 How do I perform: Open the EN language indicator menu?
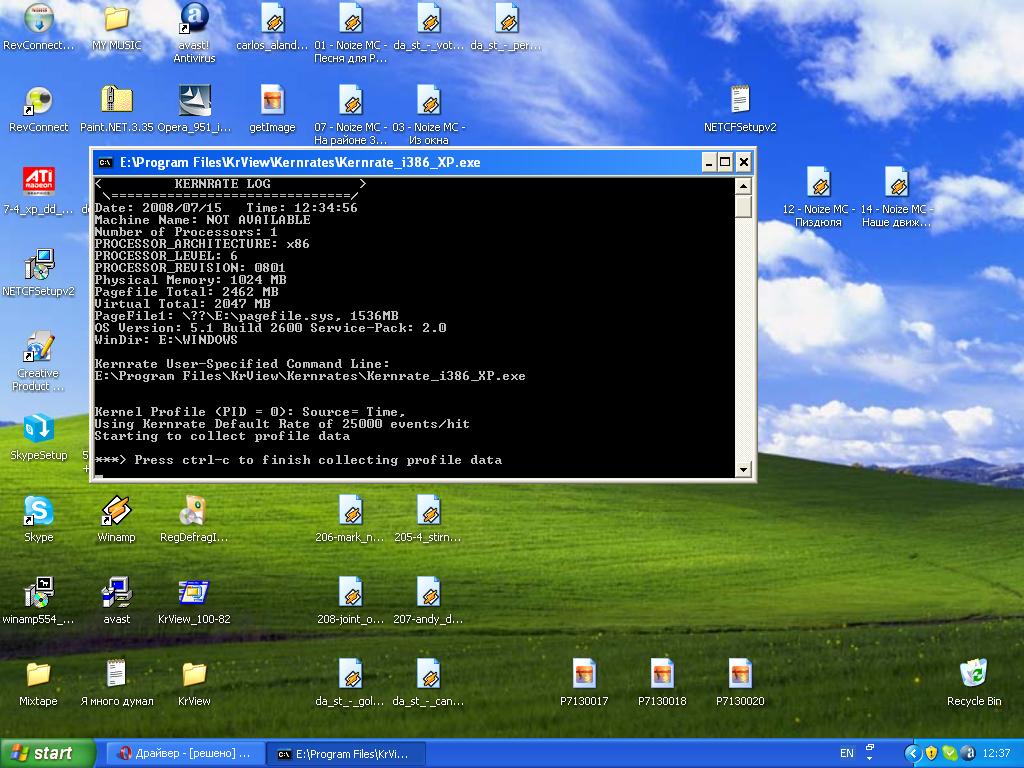[x=846, y=753]
